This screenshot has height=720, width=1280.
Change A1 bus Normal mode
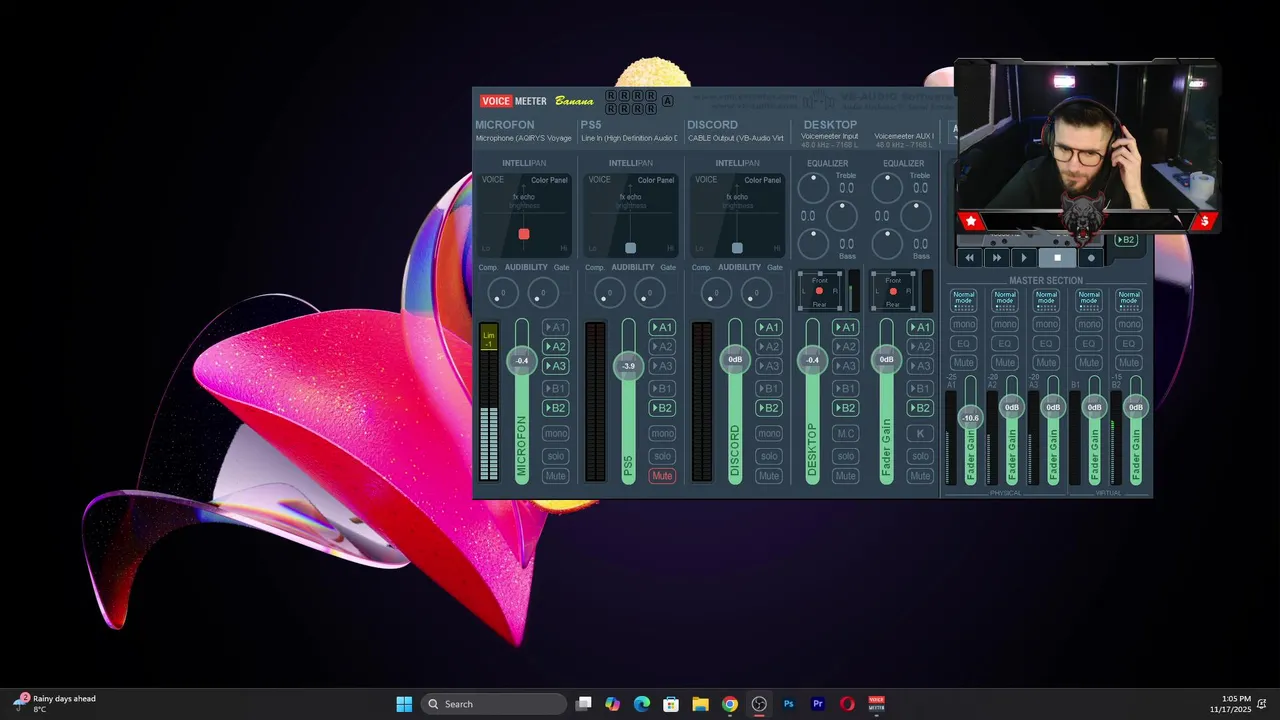pos(964,300)
